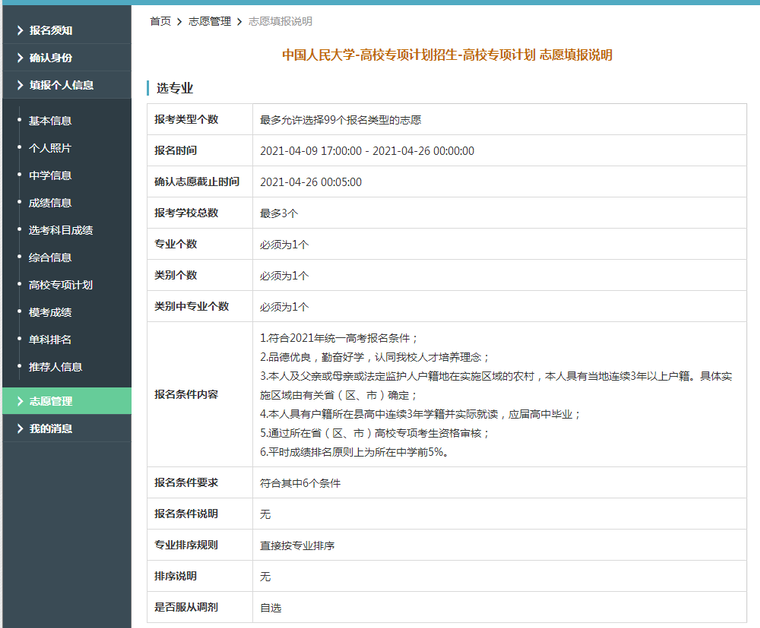Click the 专业个数 row label
This screenshot has width=760, height=628.
175,244
